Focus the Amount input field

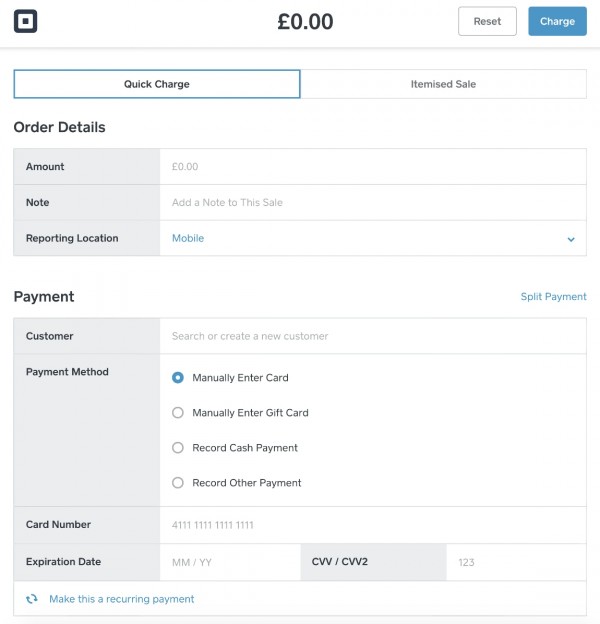pyautogui.click(x=372, y=167)
